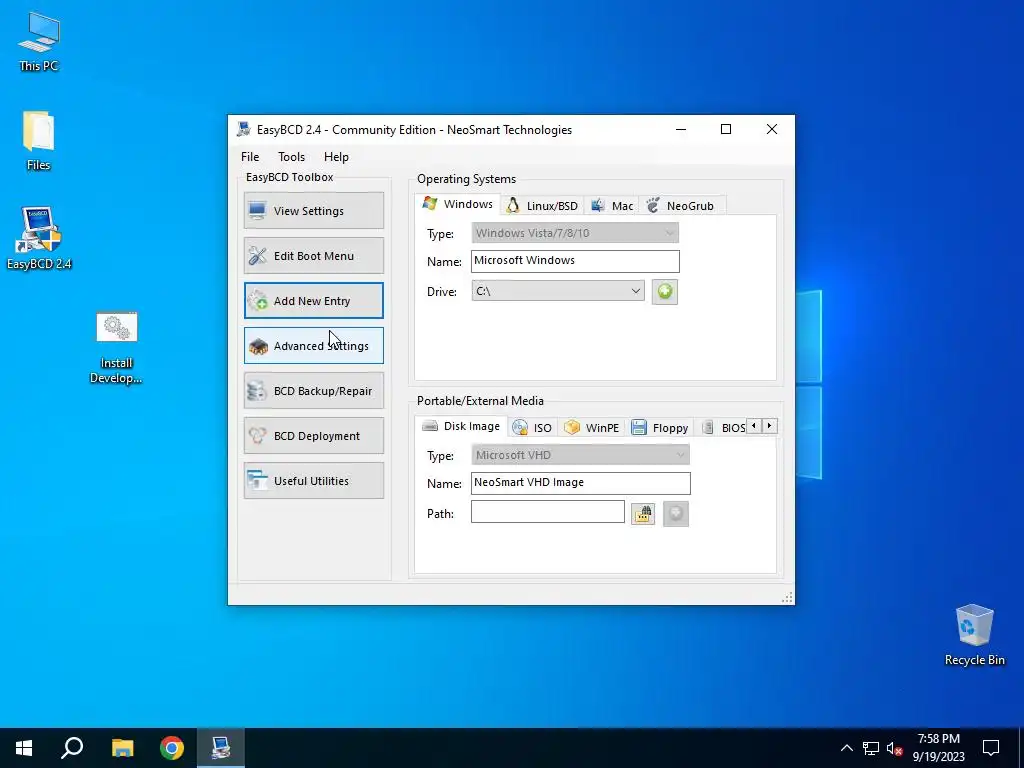Switch to the Linux/BSD tab
1024x768 pixels.
tap(543, 206)
